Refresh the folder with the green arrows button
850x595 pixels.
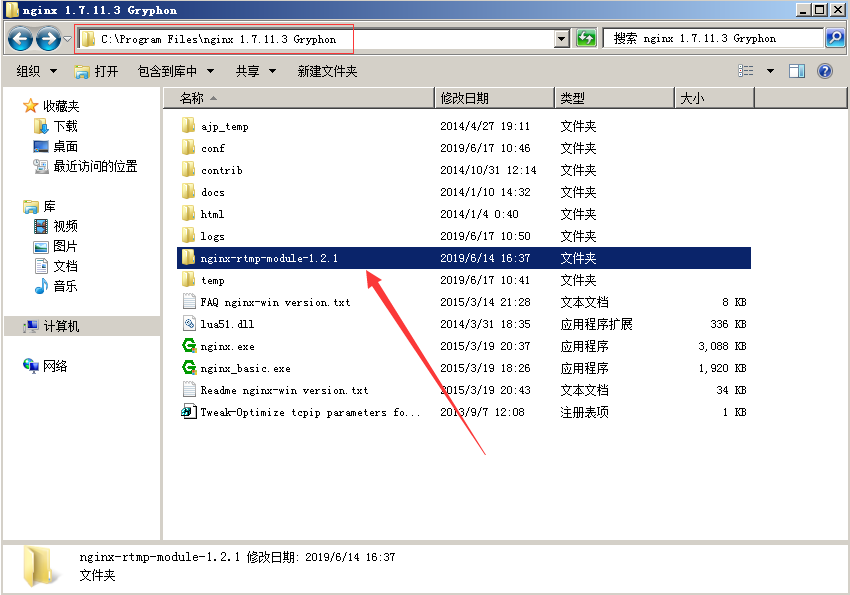[x=586, y=39]
